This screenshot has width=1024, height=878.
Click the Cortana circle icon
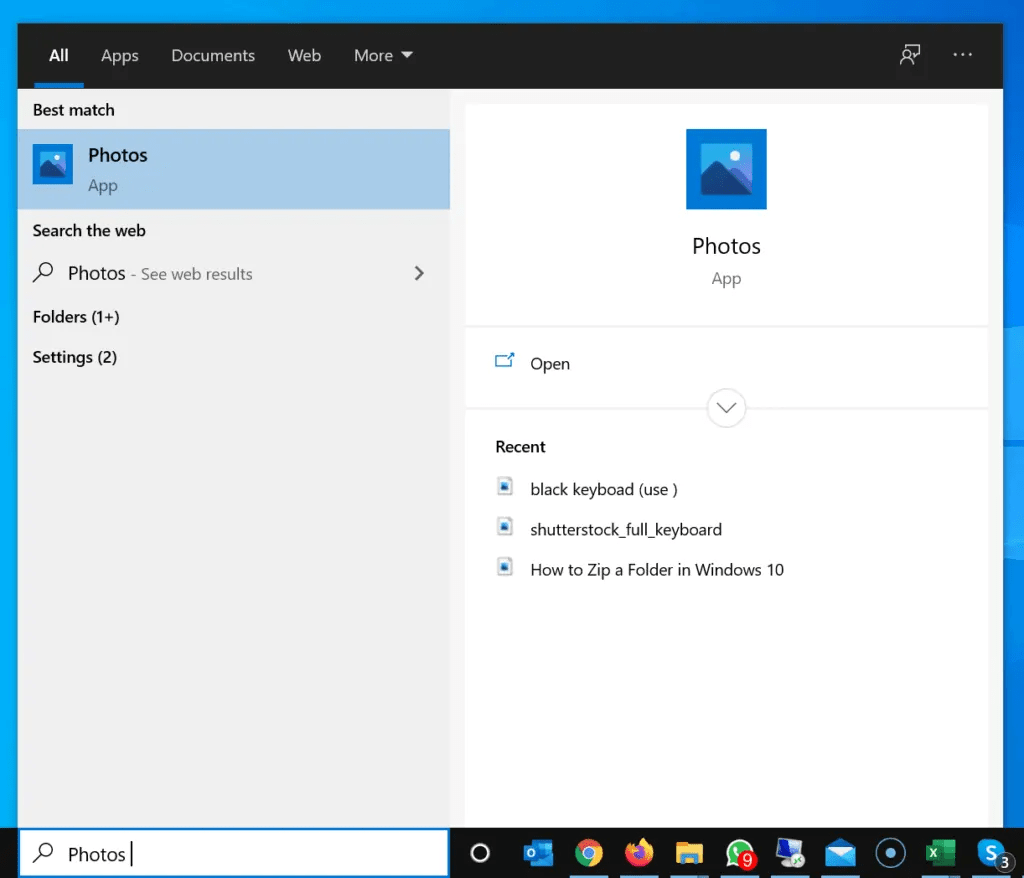pyautogui.click(x=480, y=853)
